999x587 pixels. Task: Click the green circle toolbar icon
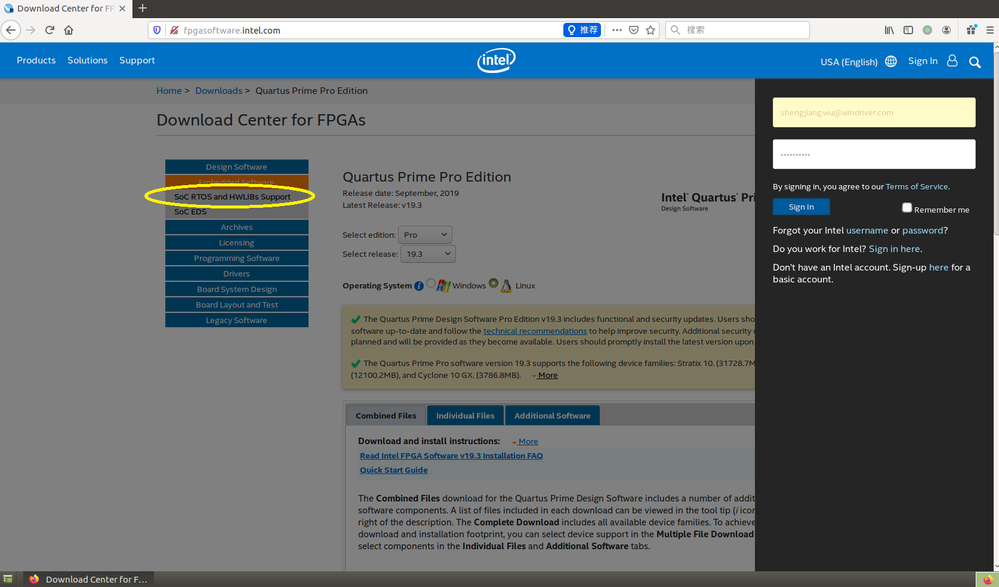click(928, 30)
